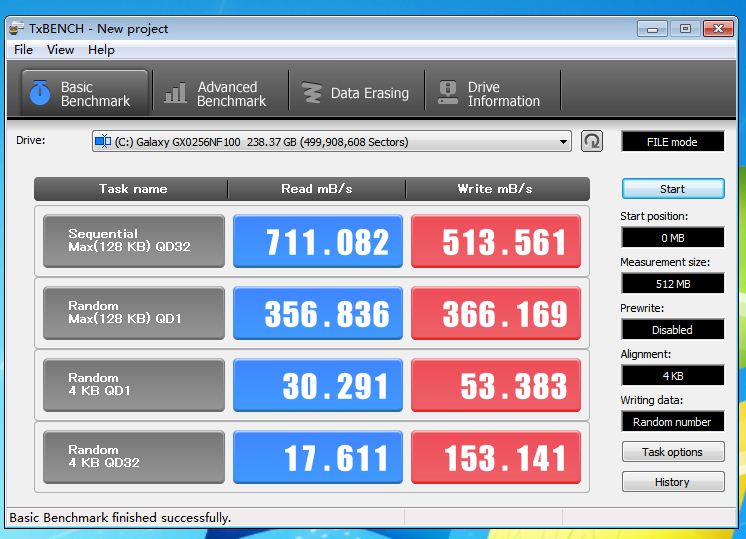Click read result 17.611

[318, 457]
